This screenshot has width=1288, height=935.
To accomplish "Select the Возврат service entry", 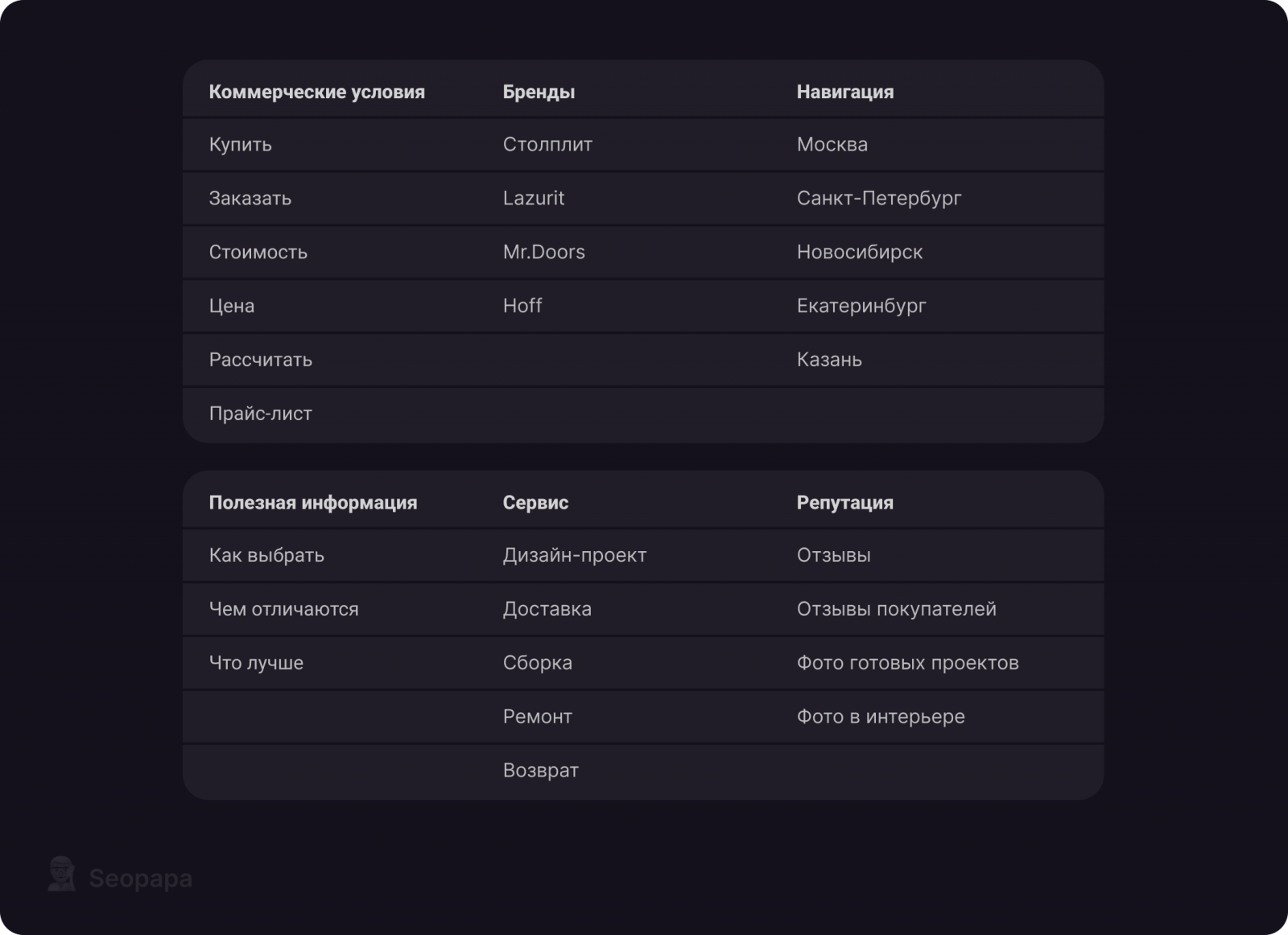I will click(x=541, y=770).
